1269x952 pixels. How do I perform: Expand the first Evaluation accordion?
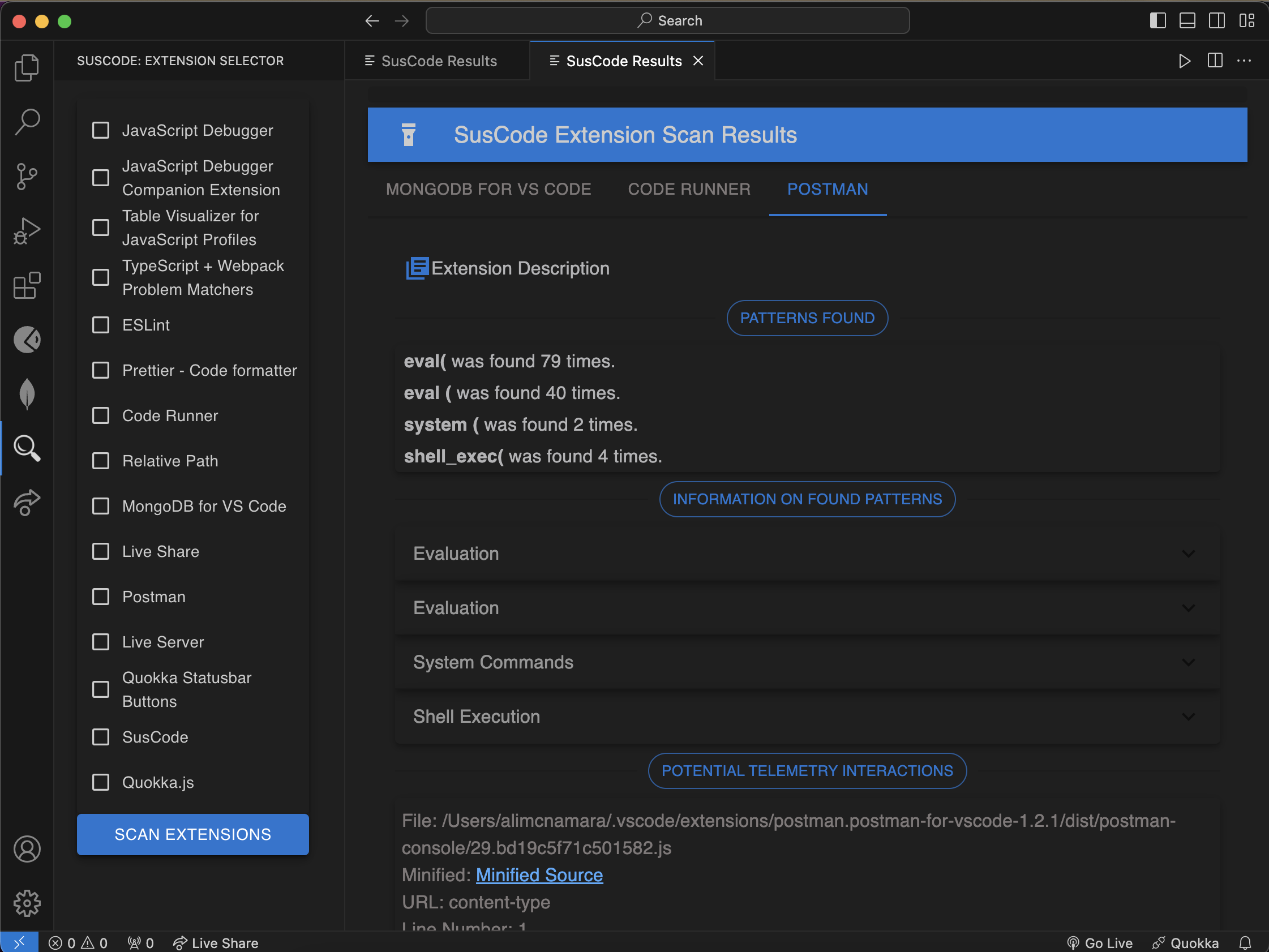coord(807,554)
